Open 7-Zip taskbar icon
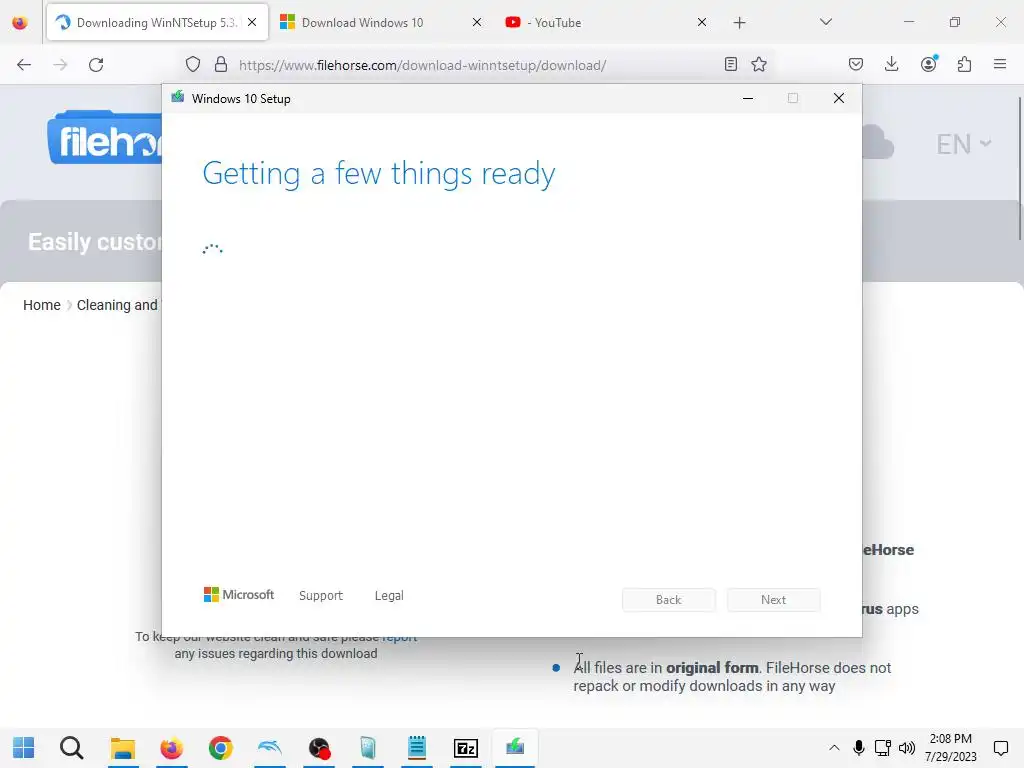This screenshot has width=1024, height=768. coord(466,748)
